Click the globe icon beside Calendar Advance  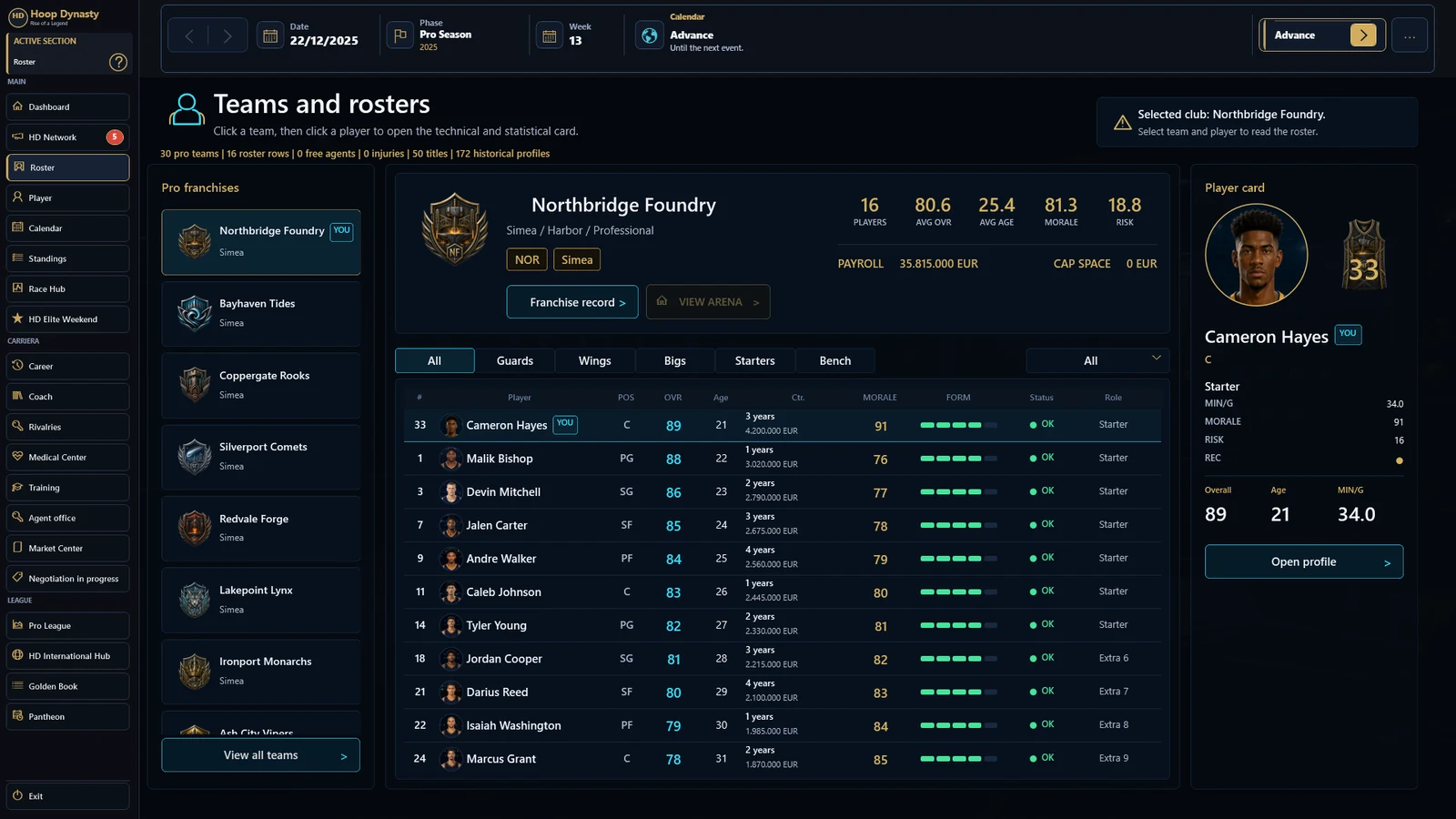pyautogui.click(x=649, y=35)
